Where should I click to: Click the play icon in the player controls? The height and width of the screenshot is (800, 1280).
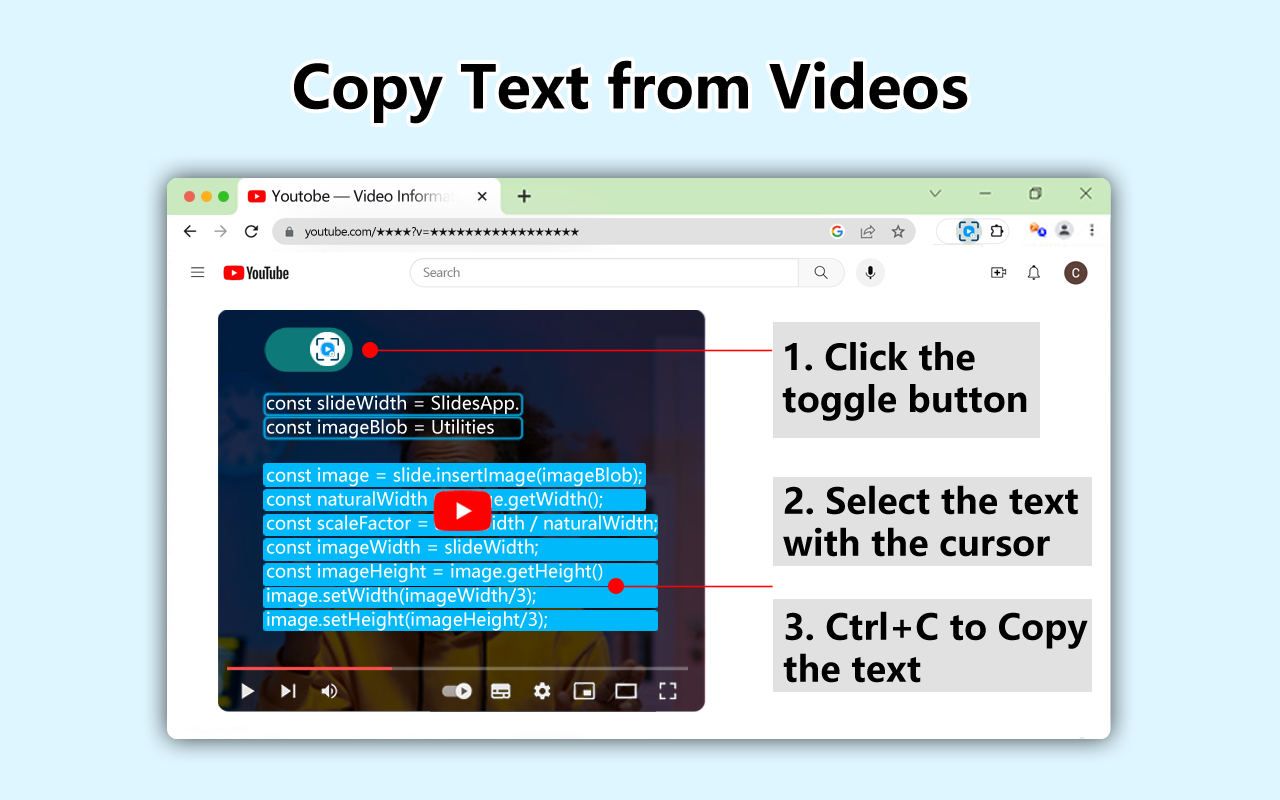248,691
